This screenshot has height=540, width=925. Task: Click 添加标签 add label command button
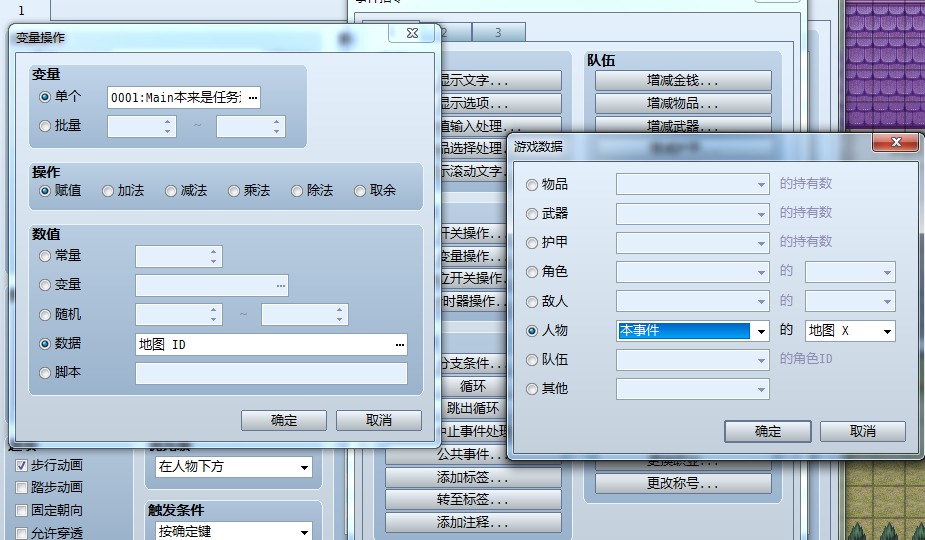click(x=473, y=477)
